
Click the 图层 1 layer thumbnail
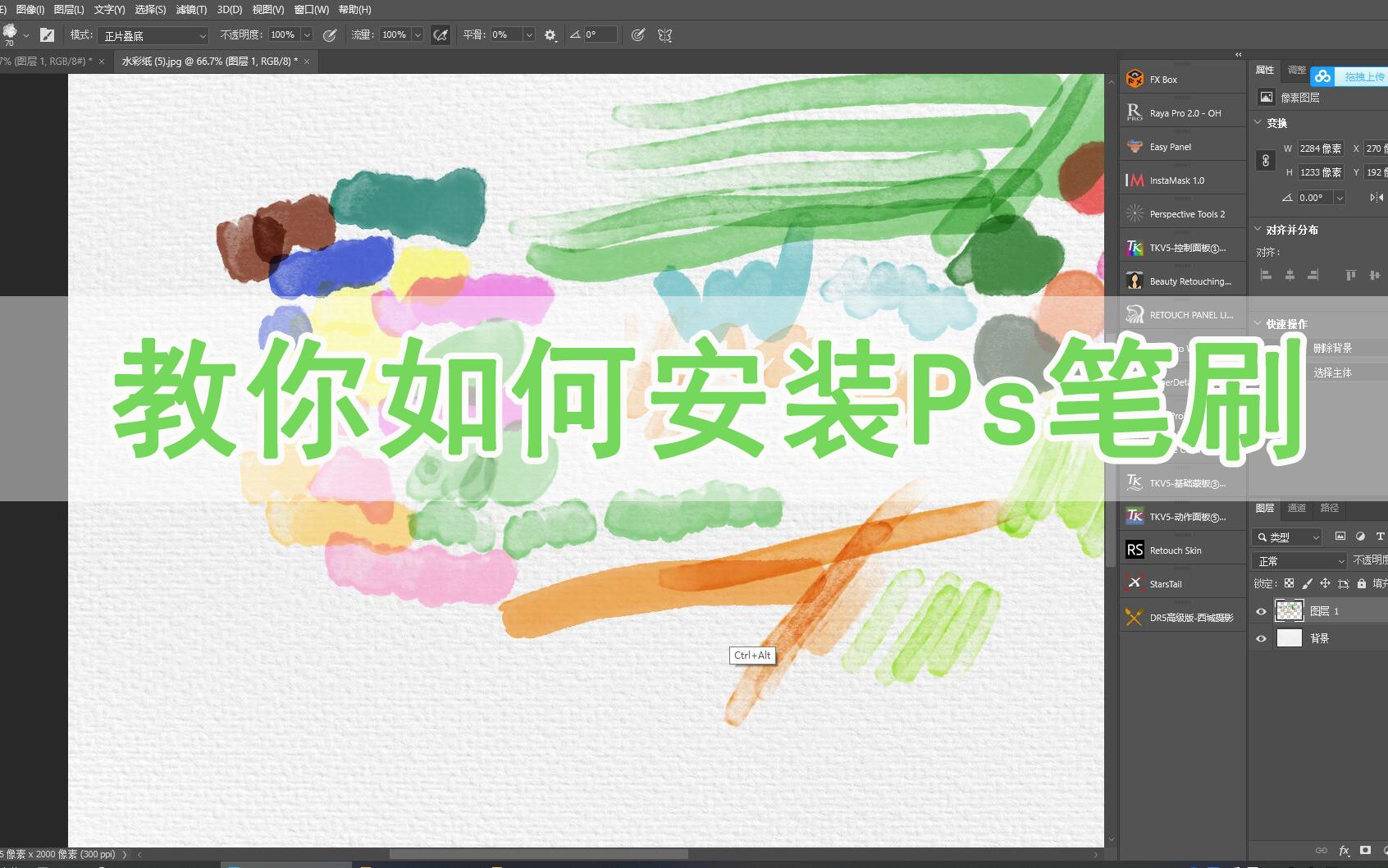pos(1290,611)
